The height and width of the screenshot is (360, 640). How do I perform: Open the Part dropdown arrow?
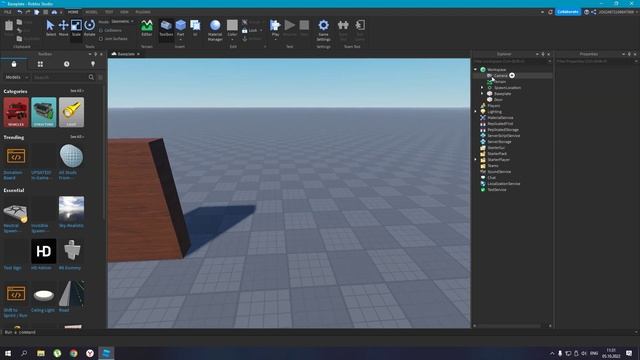(180, 40)
